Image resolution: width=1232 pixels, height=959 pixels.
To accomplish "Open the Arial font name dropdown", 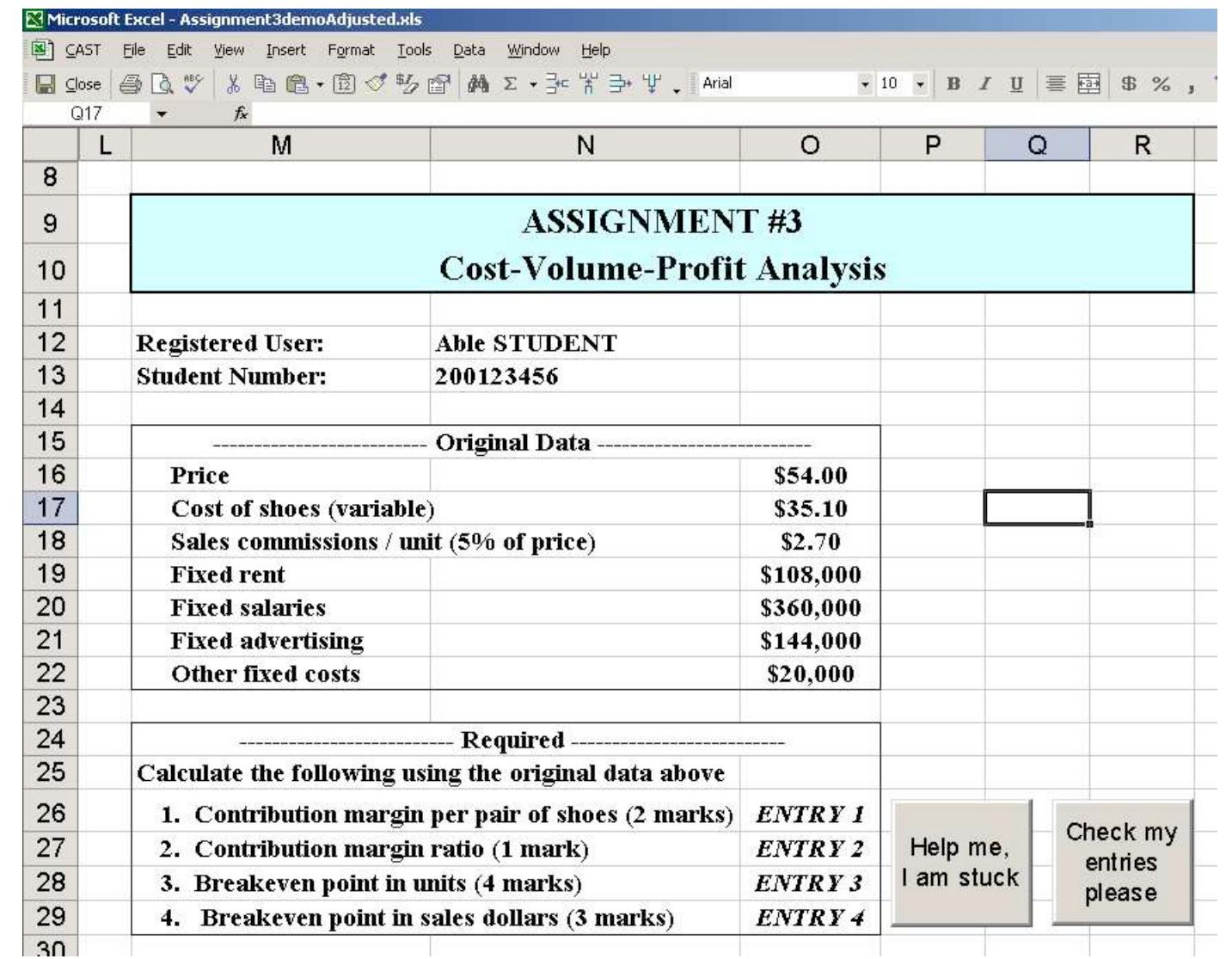I will [865, 84].
